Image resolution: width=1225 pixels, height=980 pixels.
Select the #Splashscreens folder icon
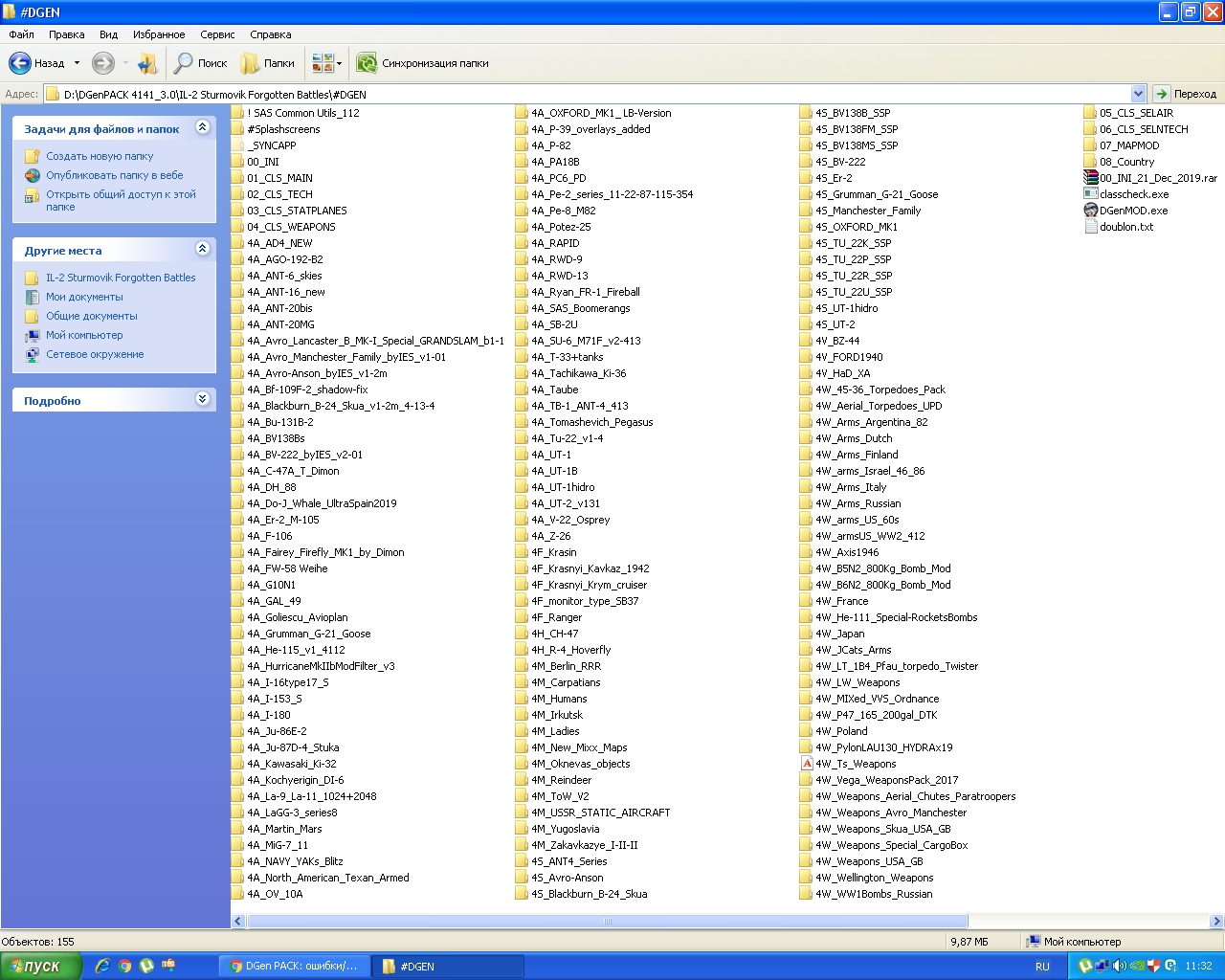tap(238, 129)
